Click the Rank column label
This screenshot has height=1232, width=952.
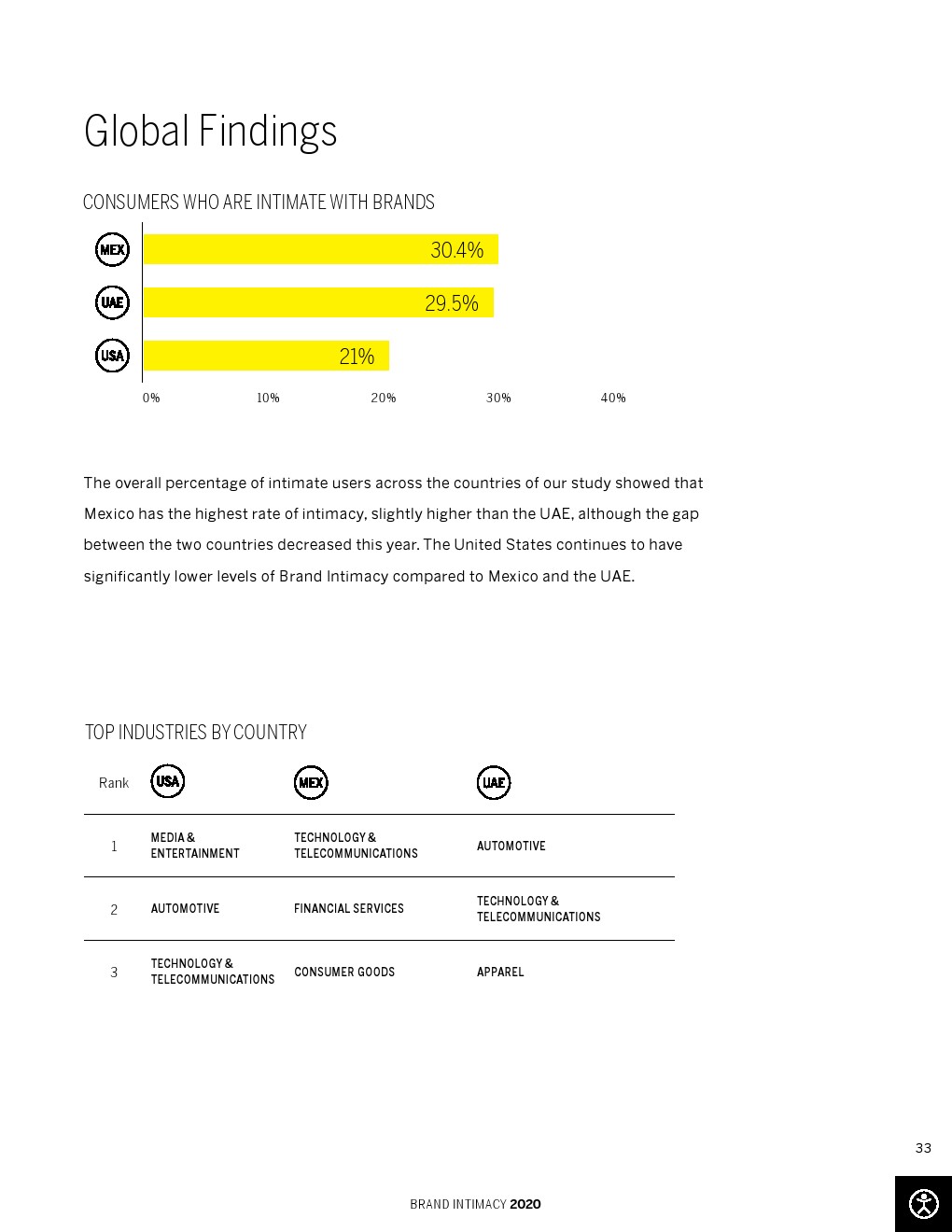click(114, 783)
